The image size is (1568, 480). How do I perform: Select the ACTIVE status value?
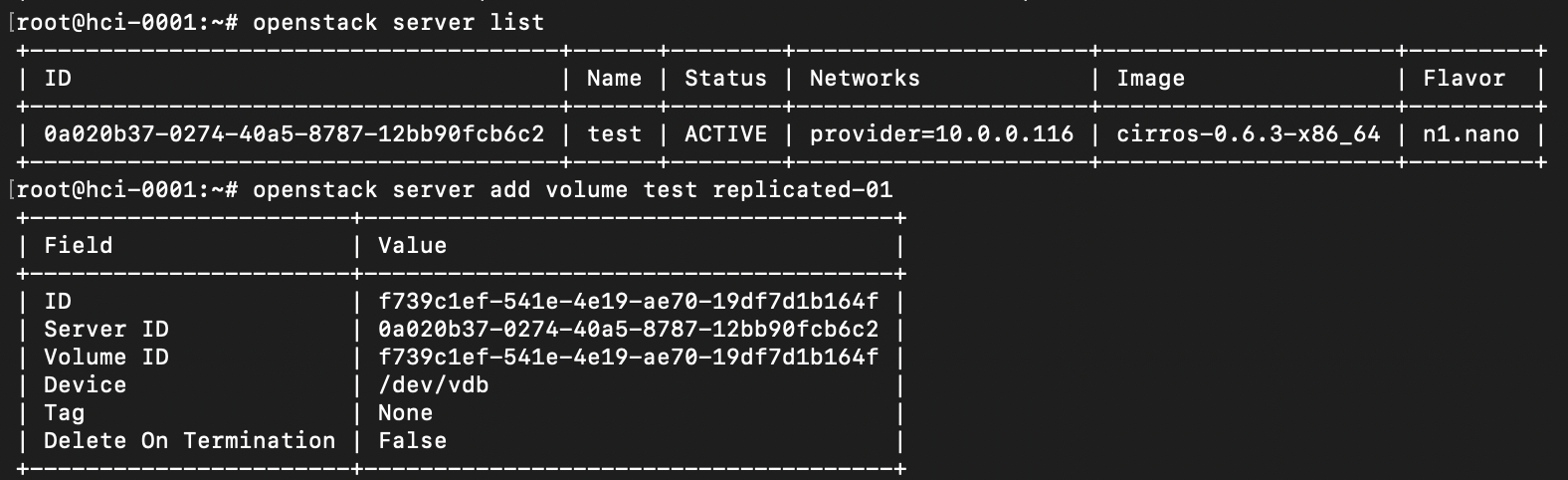[x=725, y=134]
